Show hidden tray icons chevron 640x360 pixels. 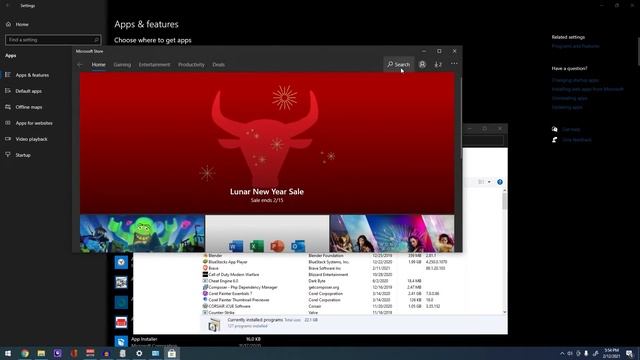coord(562,353)
